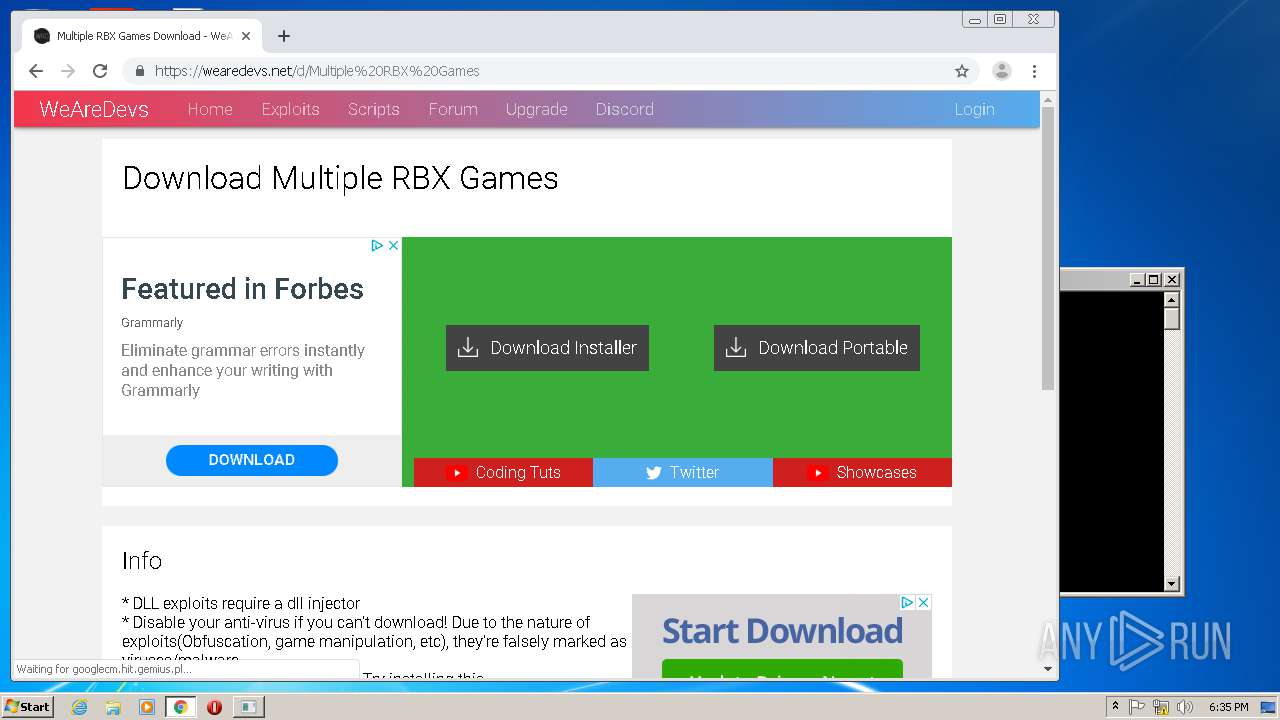This screenshot has width=1280, height=720.
Task: Reload the page with the refresh icon
Action: [100, 71]
